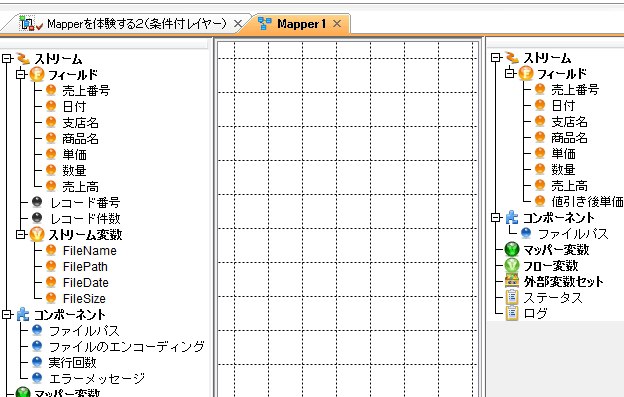This screenshot has height=397, width=624.
Task: Select FileName stream variable
Action: pos(90,251)
